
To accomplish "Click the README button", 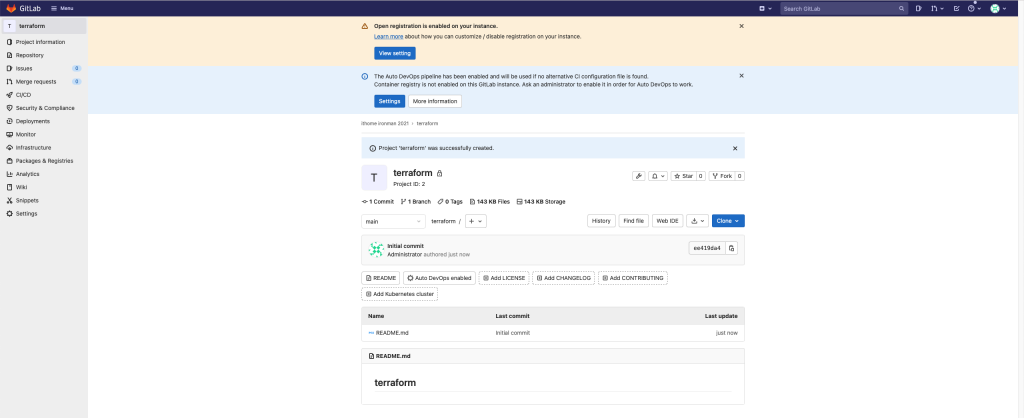I will tap(381, 278).
